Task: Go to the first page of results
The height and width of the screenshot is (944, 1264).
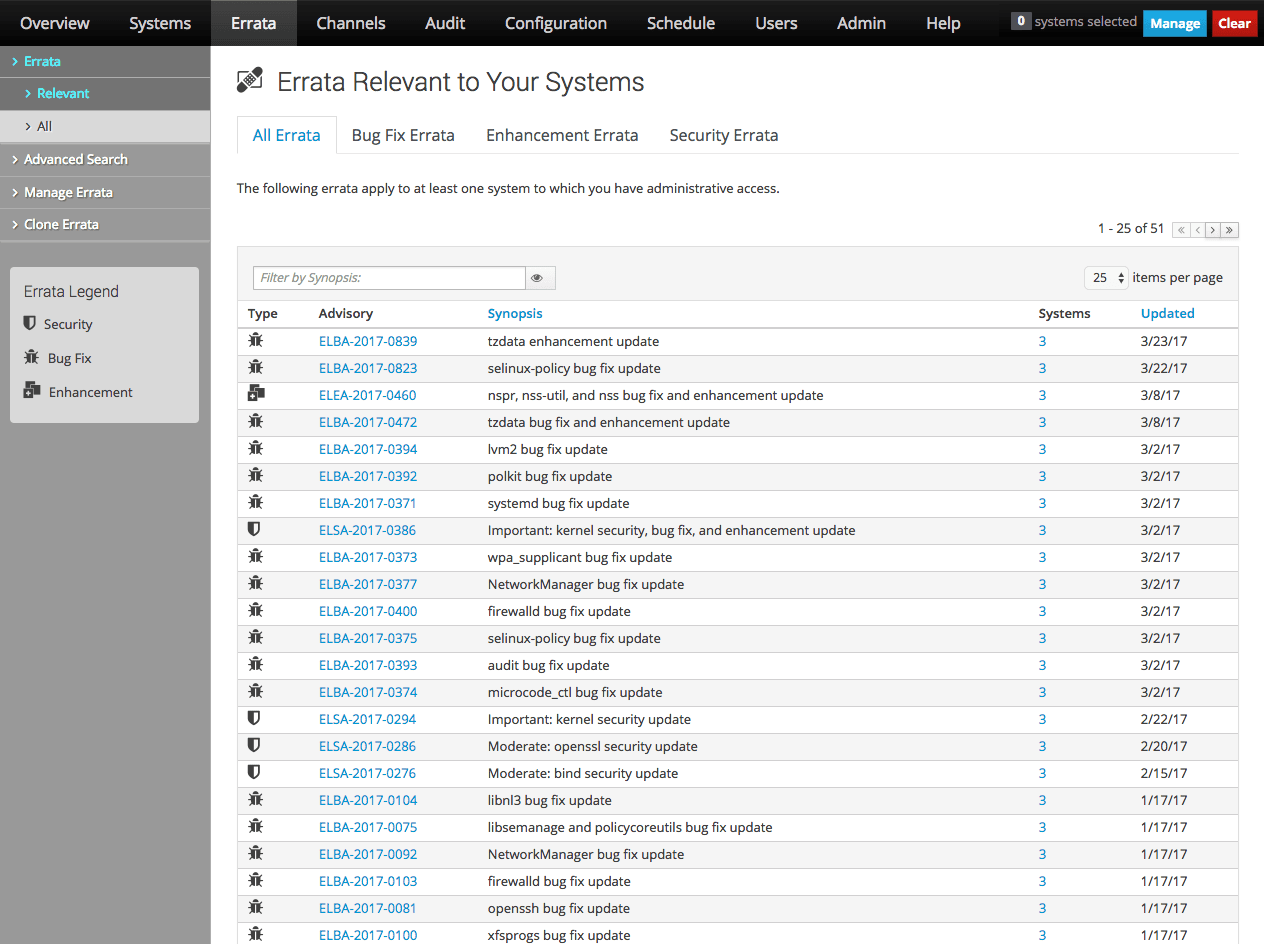Action: click(x=1181, y=230)
